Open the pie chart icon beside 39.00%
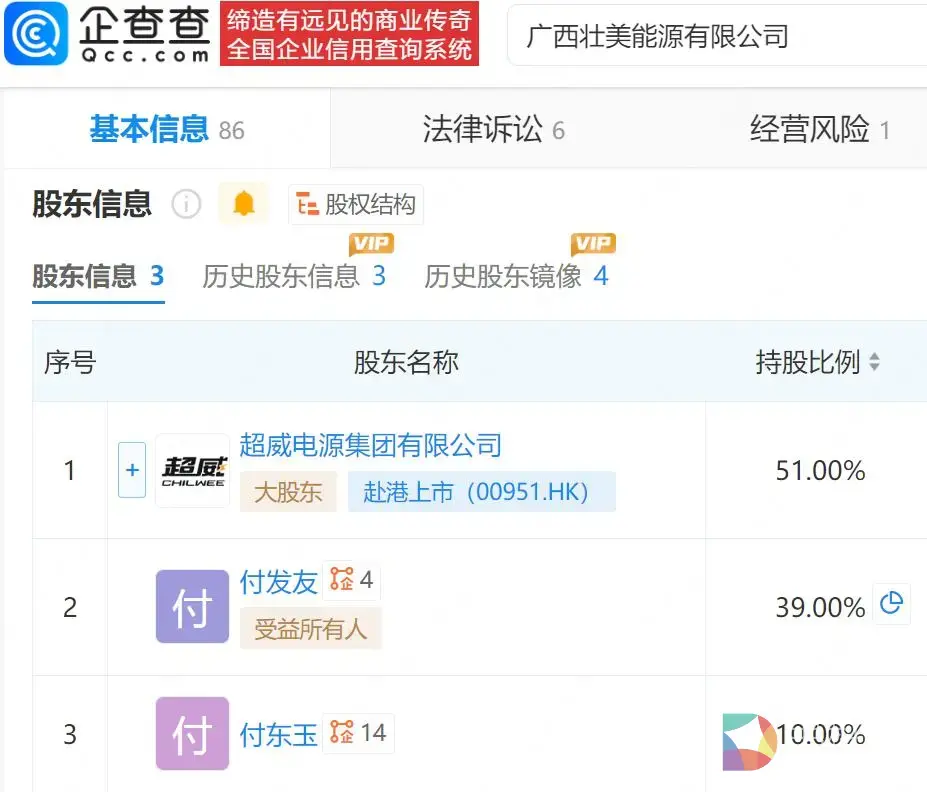The image size is (927, 792). click(891, 604)
